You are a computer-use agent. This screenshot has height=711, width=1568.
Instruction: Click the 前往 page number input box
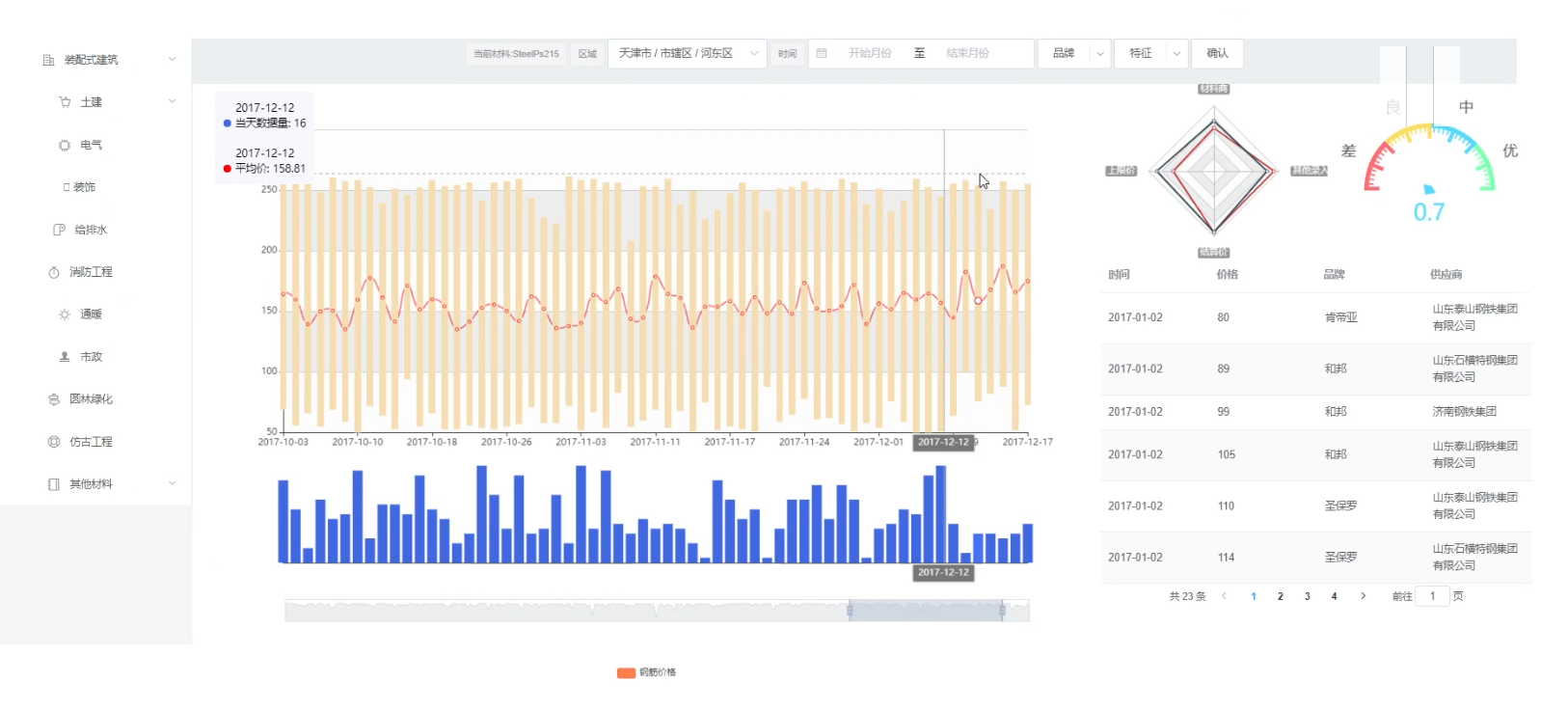pos(1432,596)
